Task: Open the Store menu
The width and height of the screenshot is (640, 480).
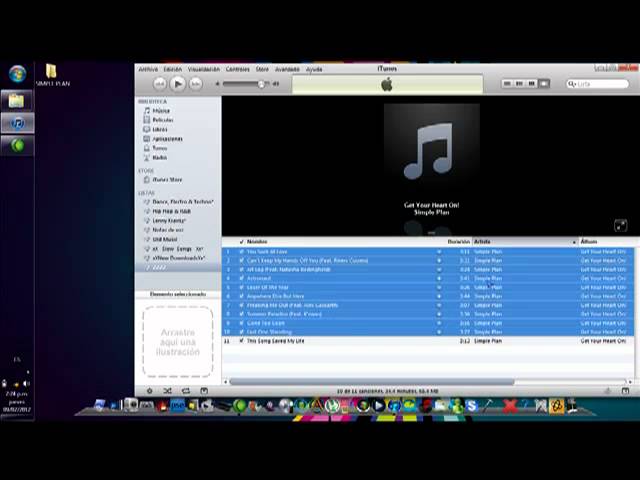Action: click(x=262, y=69)
